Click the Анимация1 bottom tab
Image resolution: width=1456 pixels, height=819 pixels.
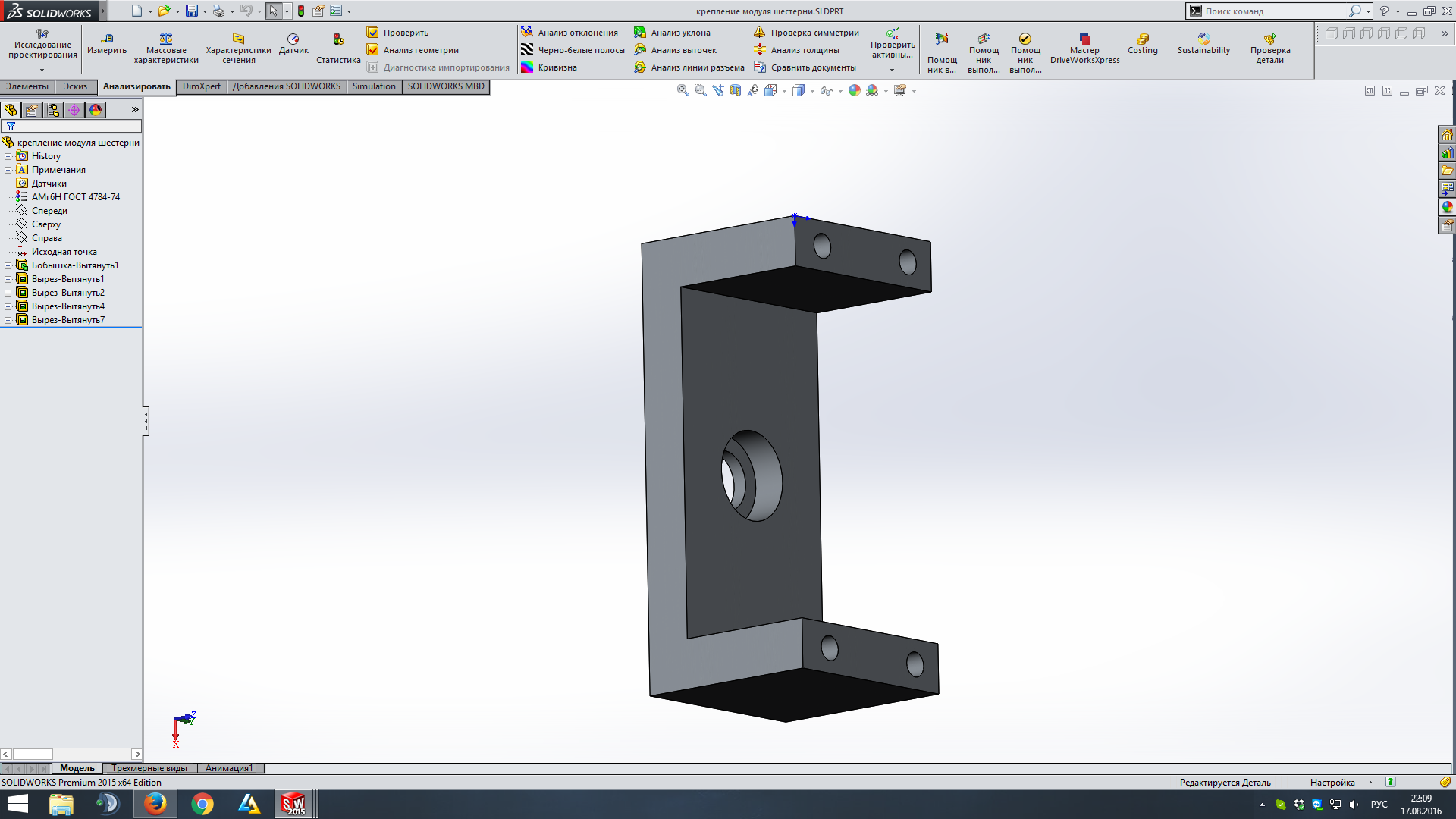(229, 768)
